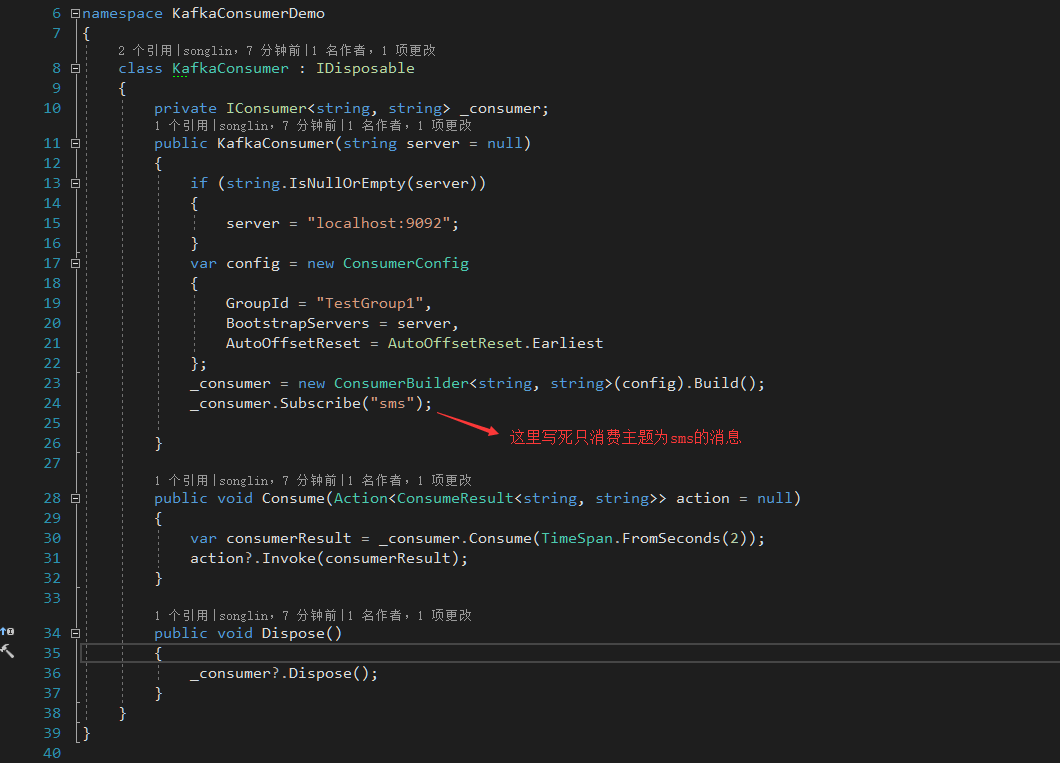
Task: Click the interface implementation glyph beside line 34
Action: pyautogui.click(x=7, y=631)
